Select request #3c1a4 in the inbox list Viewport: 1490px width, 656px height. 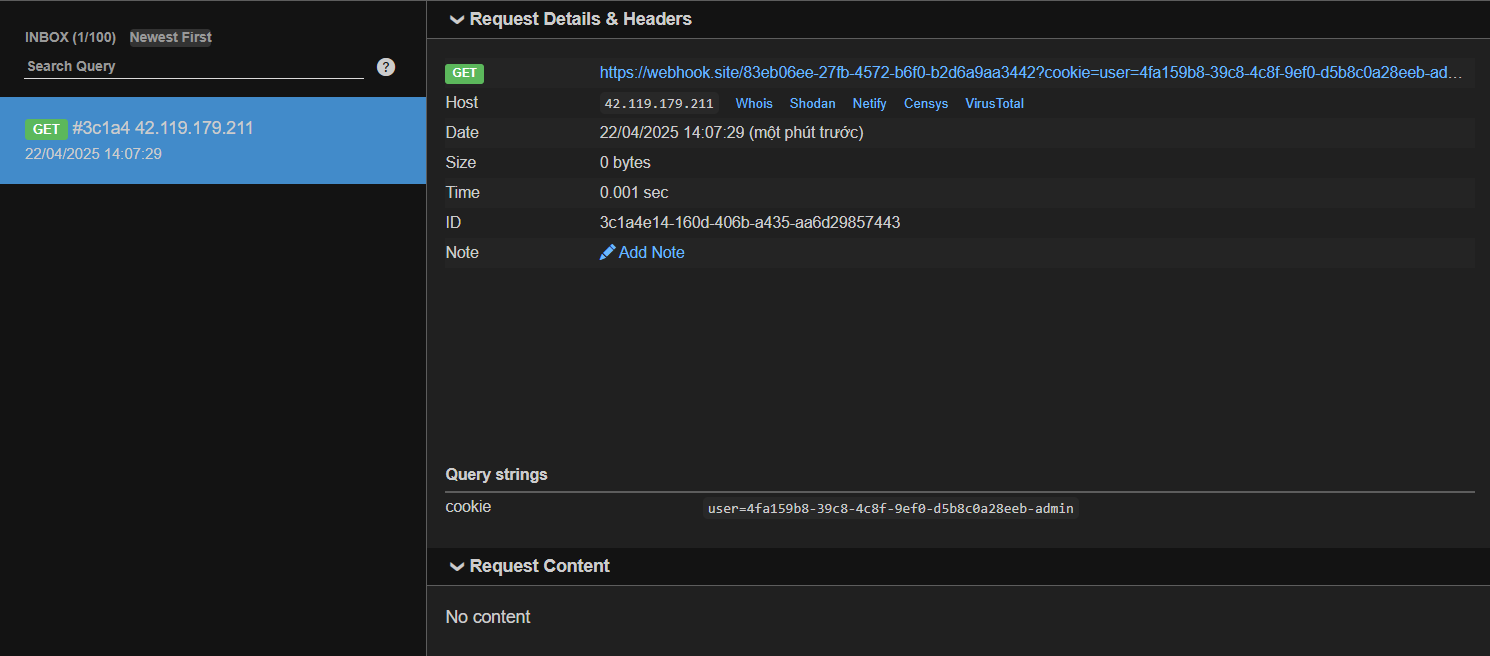[212, 140]
